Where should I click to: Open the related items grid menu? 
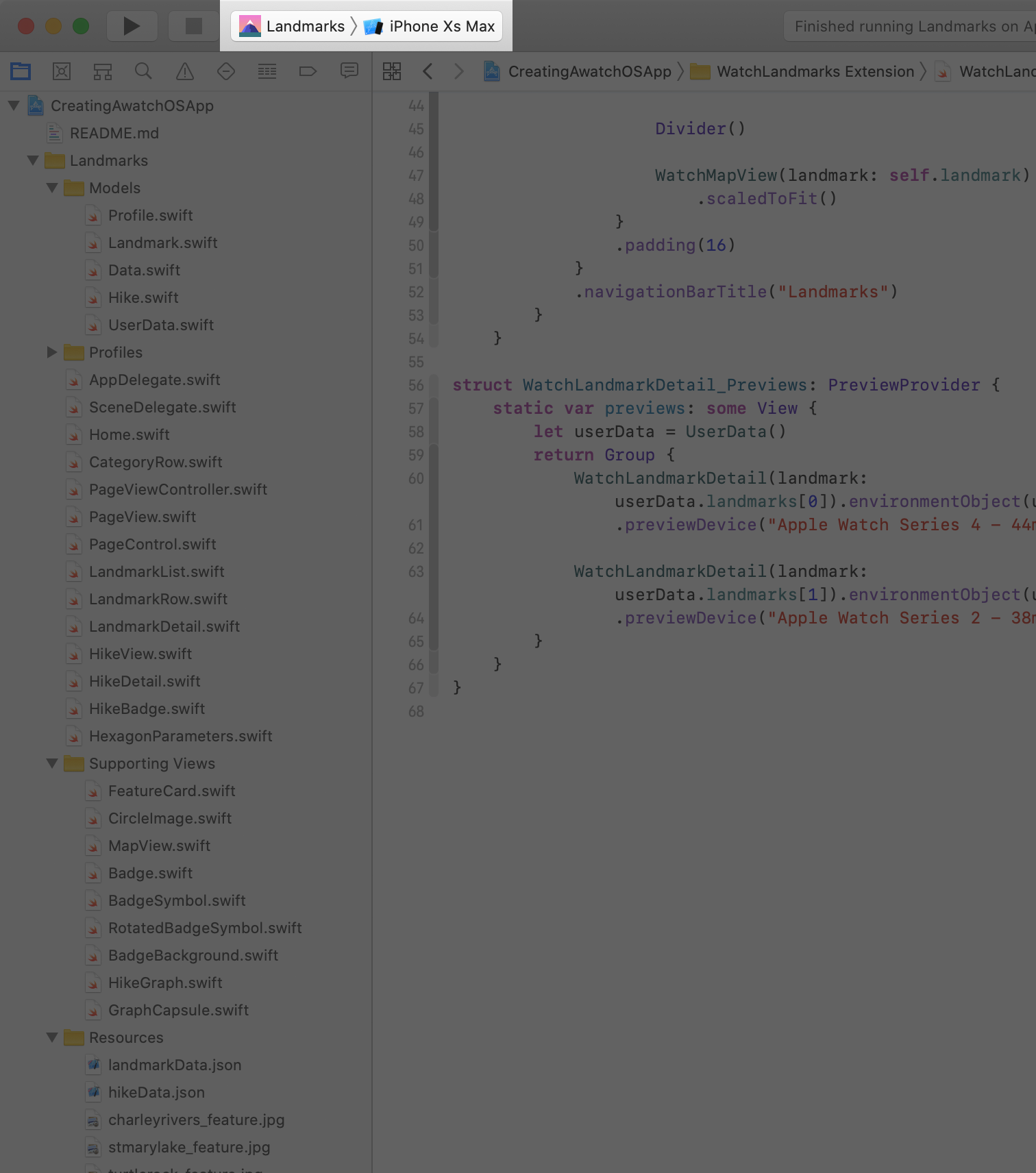[x=392, y=71]
